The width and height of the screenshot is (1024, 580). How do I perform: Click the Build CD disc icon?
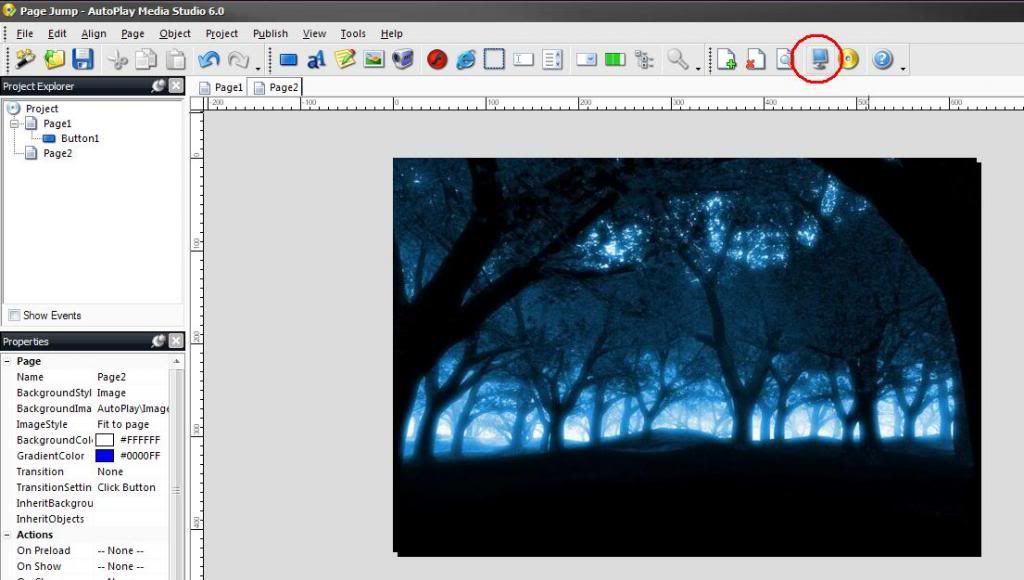[849, 60]
